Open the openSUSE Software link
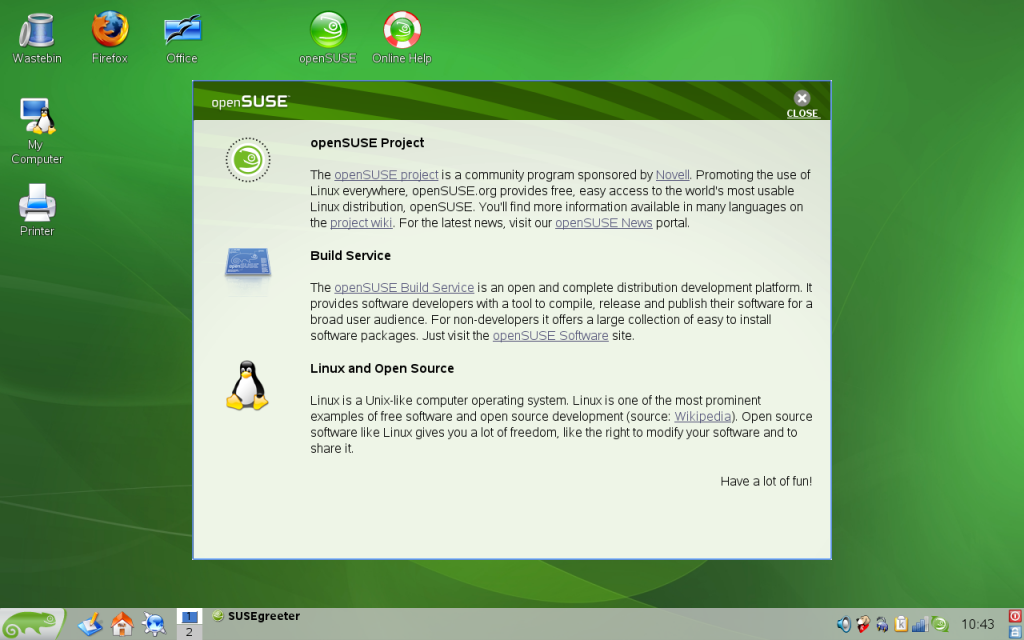Screen dimensions: 1024x640 550,336
